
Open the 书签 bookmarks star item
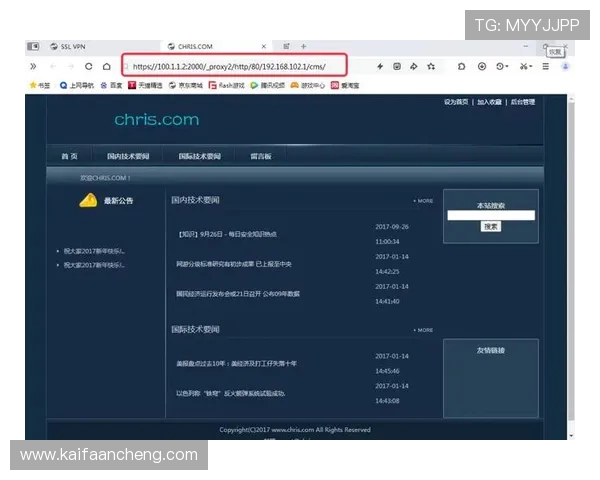coord(40,85)
